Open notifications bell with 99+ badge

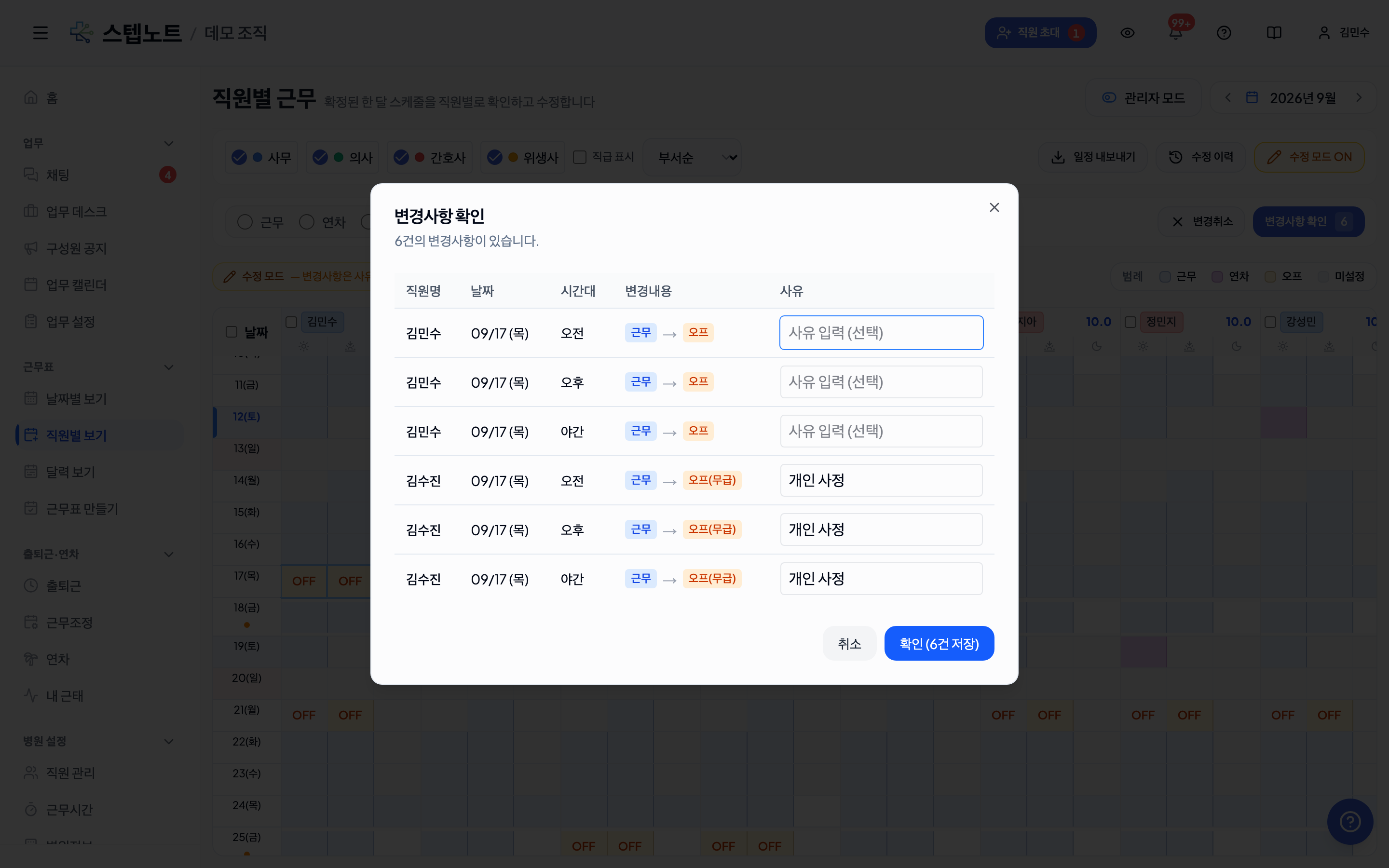pos(1175,33)
